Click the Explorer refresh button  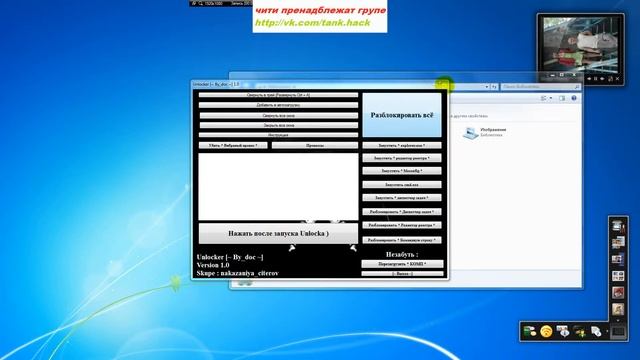[x=494, y=87]
